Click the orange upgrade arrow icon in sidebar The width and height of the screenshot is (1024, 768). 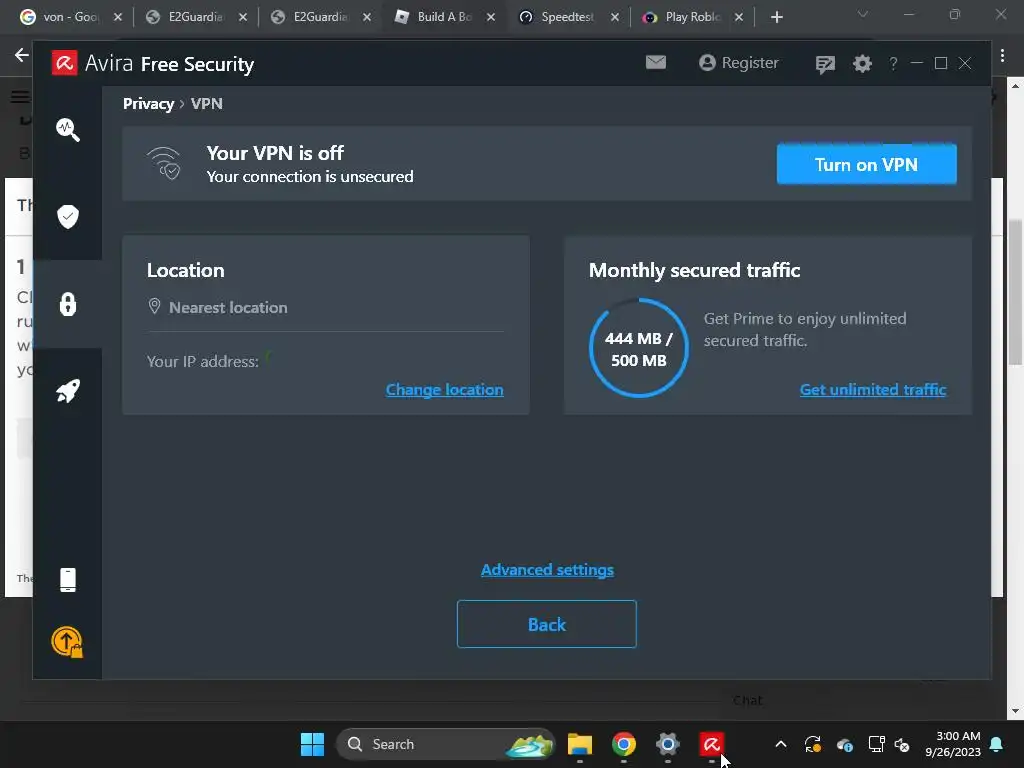pyautogui.click(x=67, y=642)
